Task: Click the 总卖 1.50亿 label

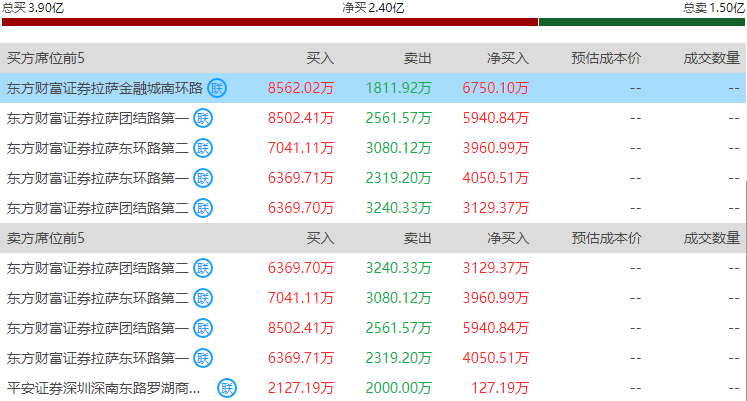Action: tap(714, 8)
